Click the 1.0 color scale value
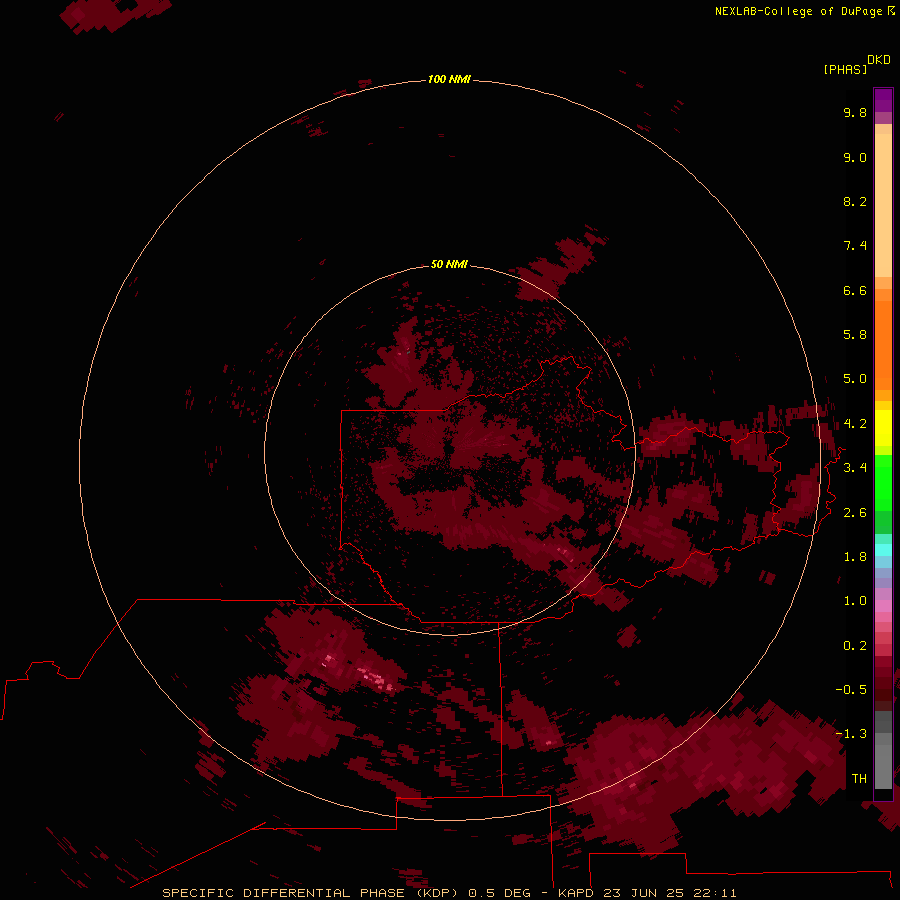 point(855,601)
